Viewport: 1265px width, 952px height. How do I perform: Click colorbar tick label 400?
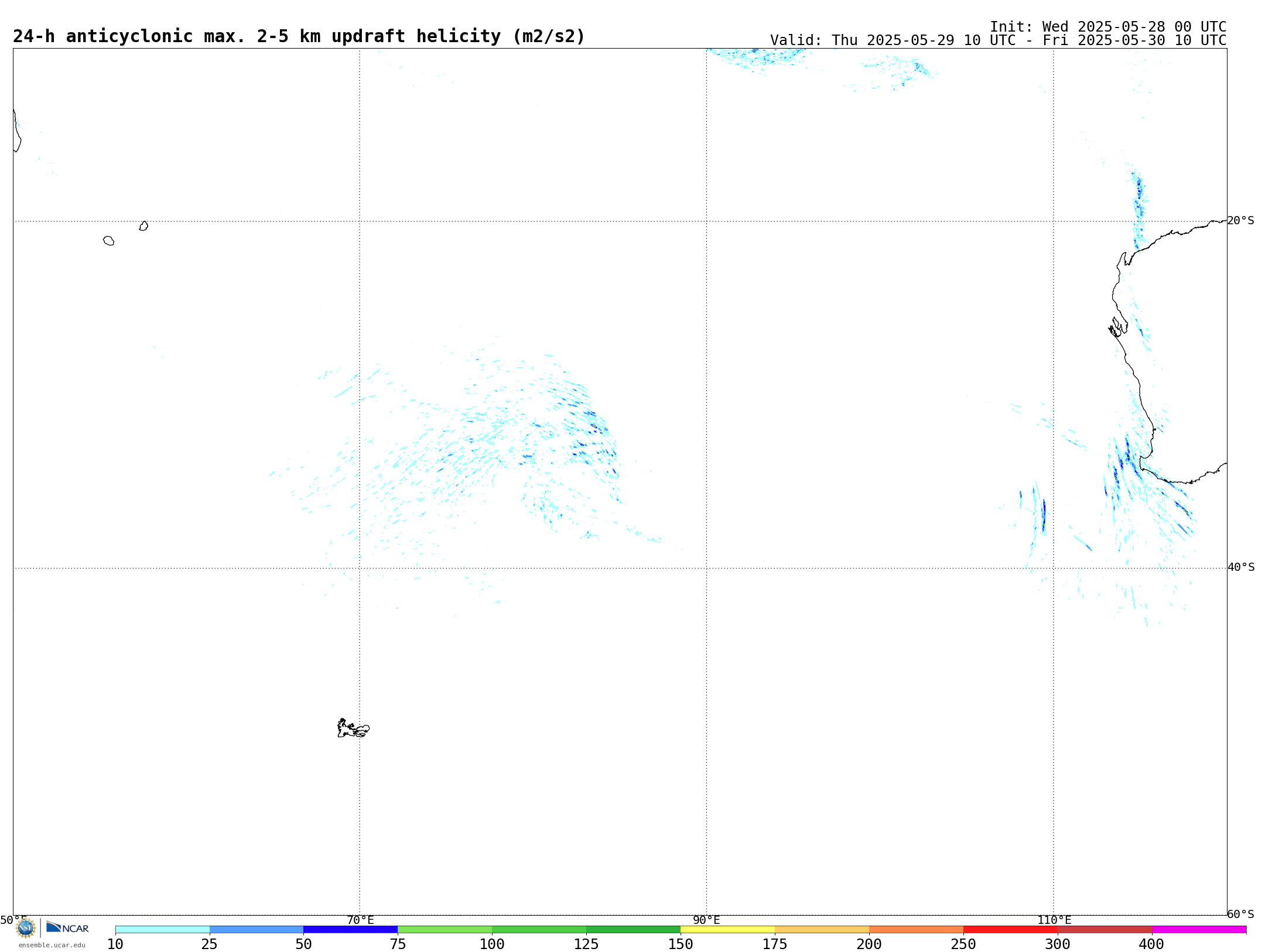[x=1151, y=944]
